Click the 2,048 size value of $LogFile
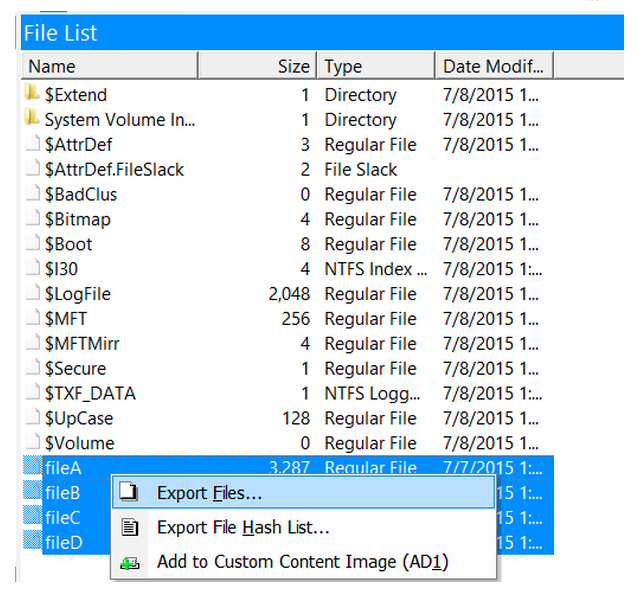Image resolution: width=641 pixels, height=594 pixels. click(289, 294)
